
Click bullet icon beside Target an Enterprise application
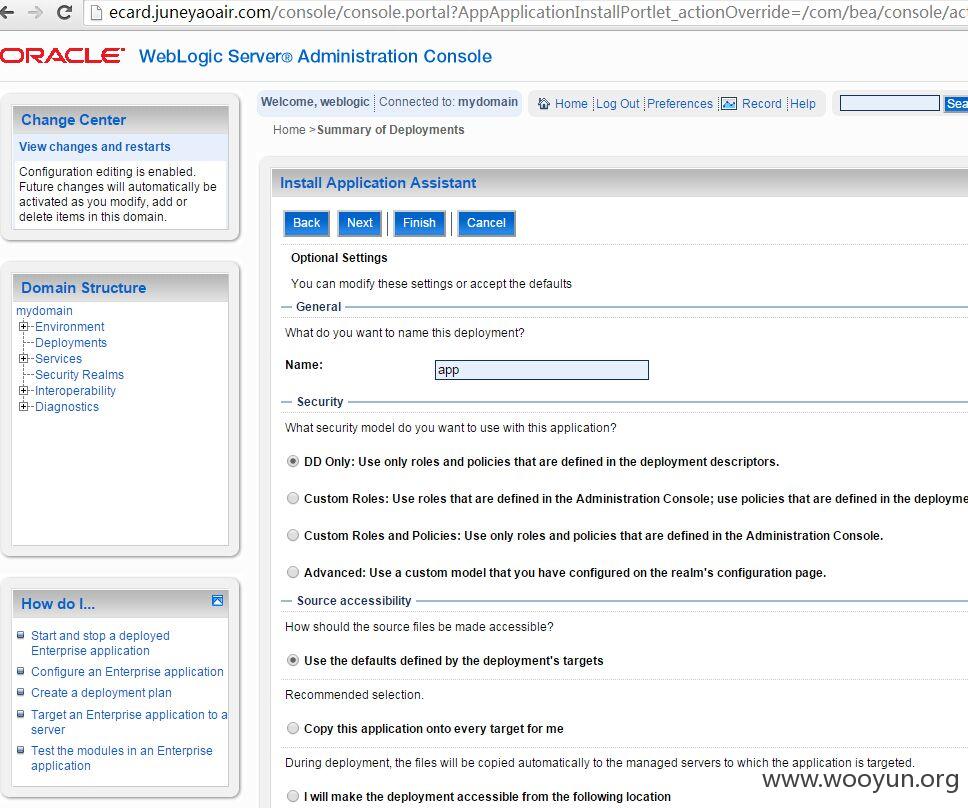point(20,714)
